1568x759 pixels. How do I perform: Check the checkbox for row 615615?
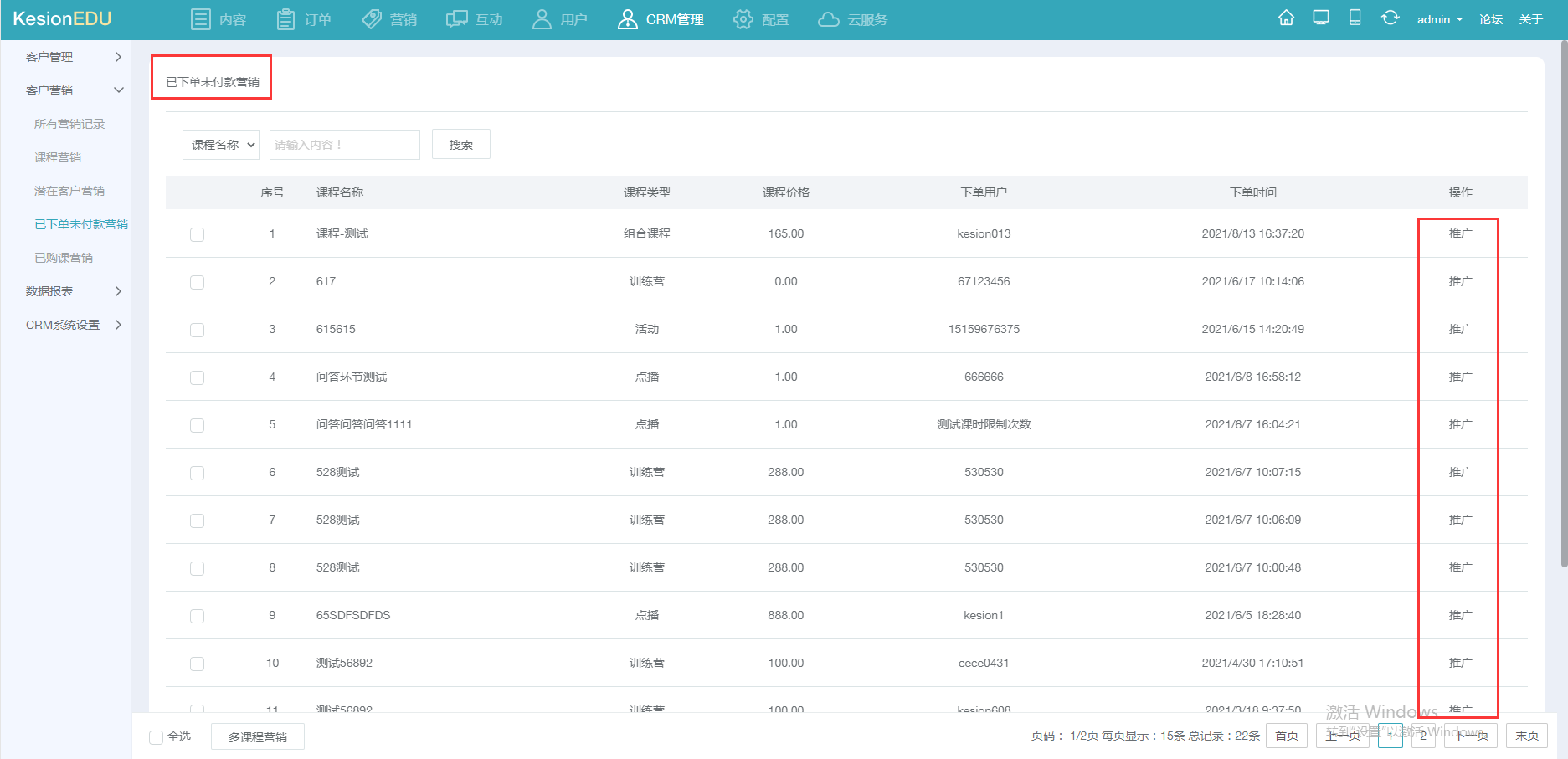point(197,330)
